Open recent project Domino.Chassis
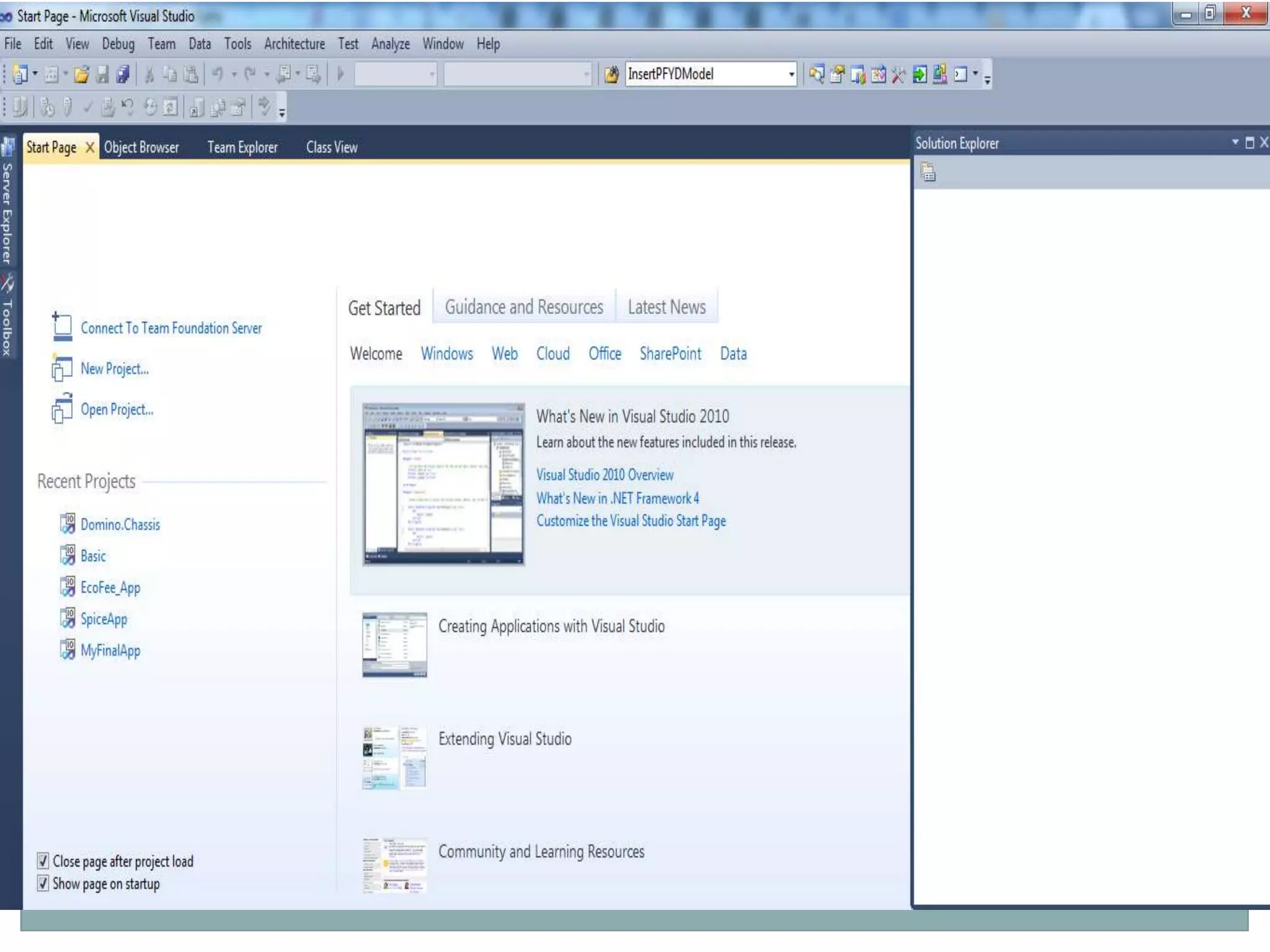Image resolution: width=1270 pixels, height=952 pixels. click(120, 524)
